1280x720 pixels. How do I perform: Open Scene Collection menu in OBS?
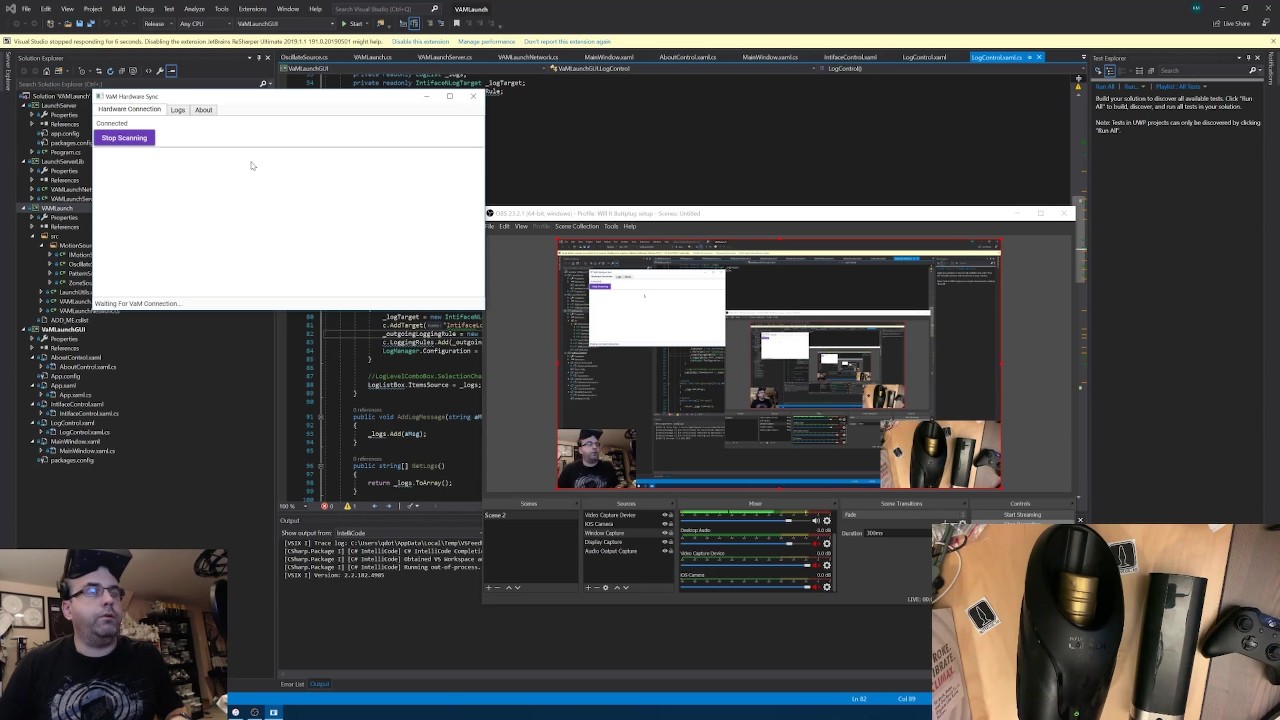(x=577, y=226)
